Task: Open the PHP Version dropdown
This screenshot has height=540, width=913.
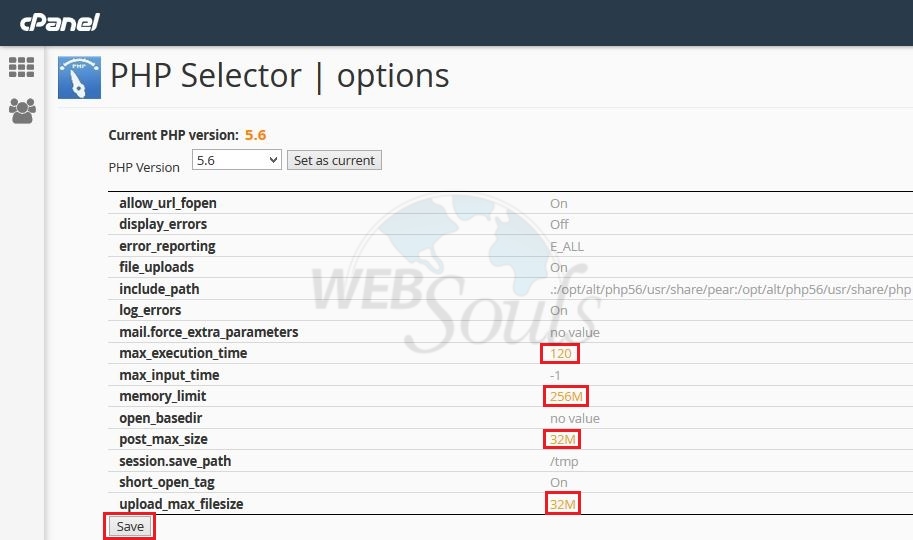Action: [236, 160]
